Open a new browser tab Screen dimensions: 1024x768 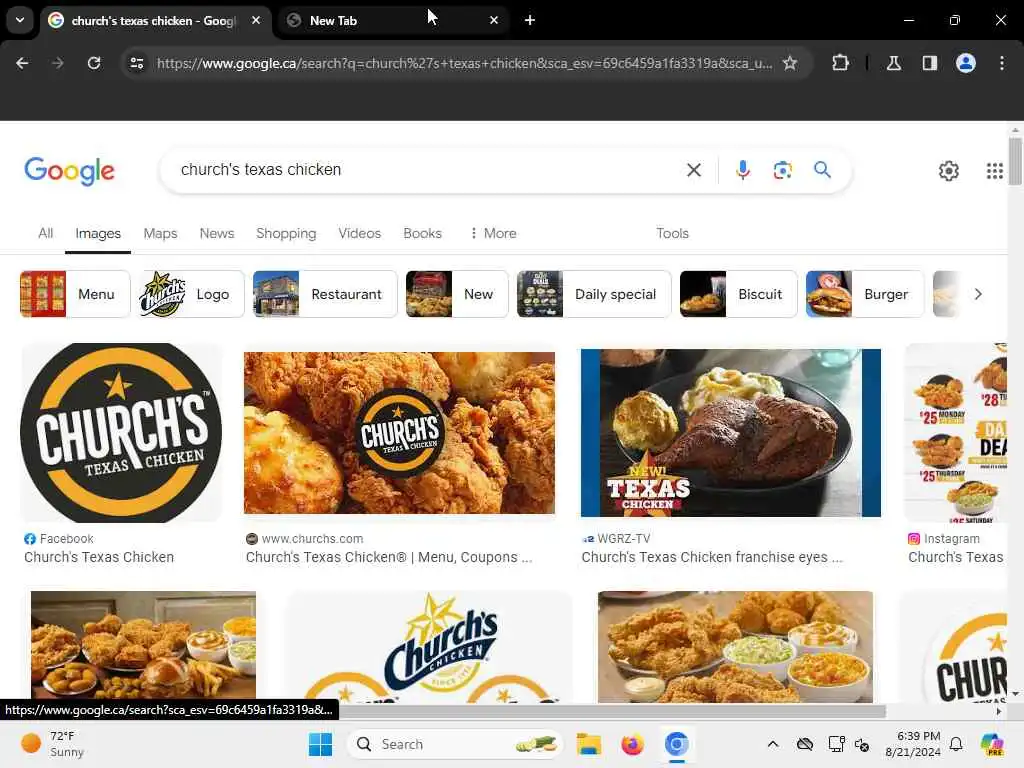tap(530, 20)
